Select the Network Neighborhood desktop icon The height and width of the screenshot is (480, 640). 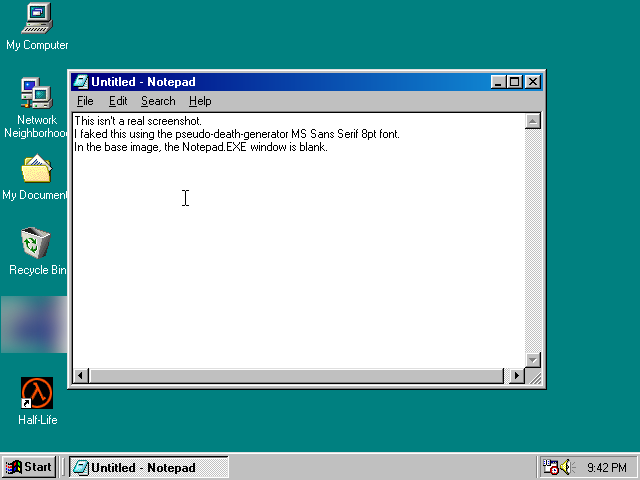(37, 94)
